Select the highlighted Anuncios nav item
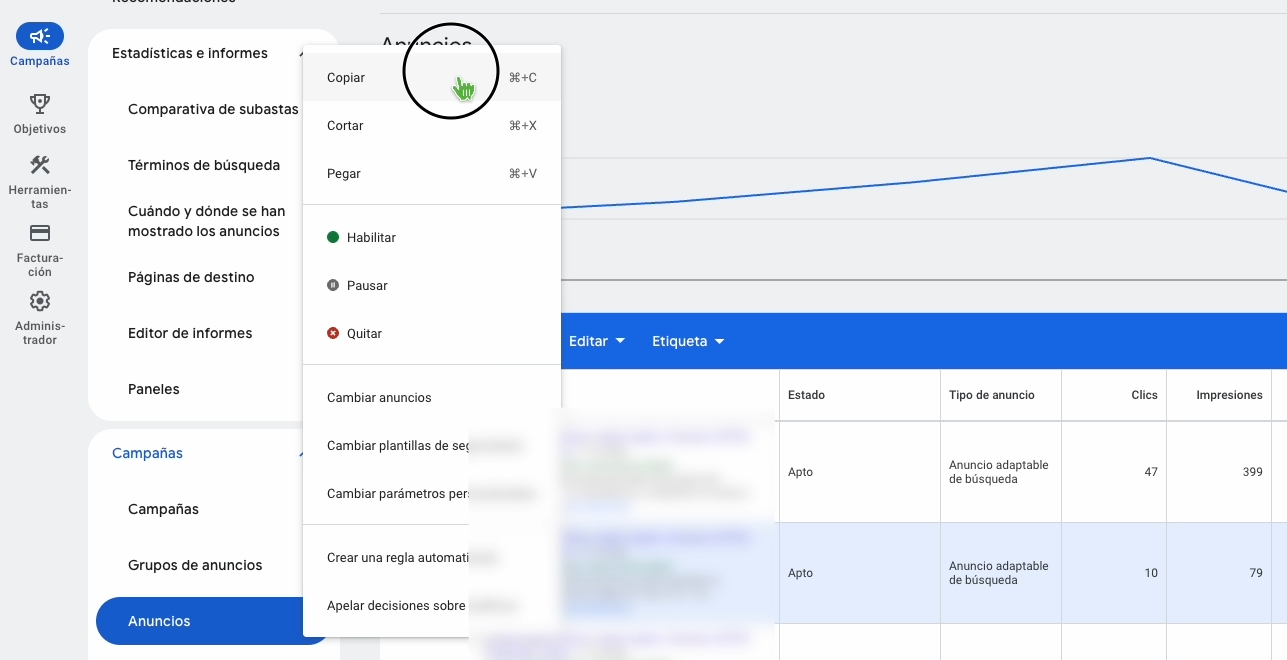Screen dimensions: 1287x660 point(213,621)
